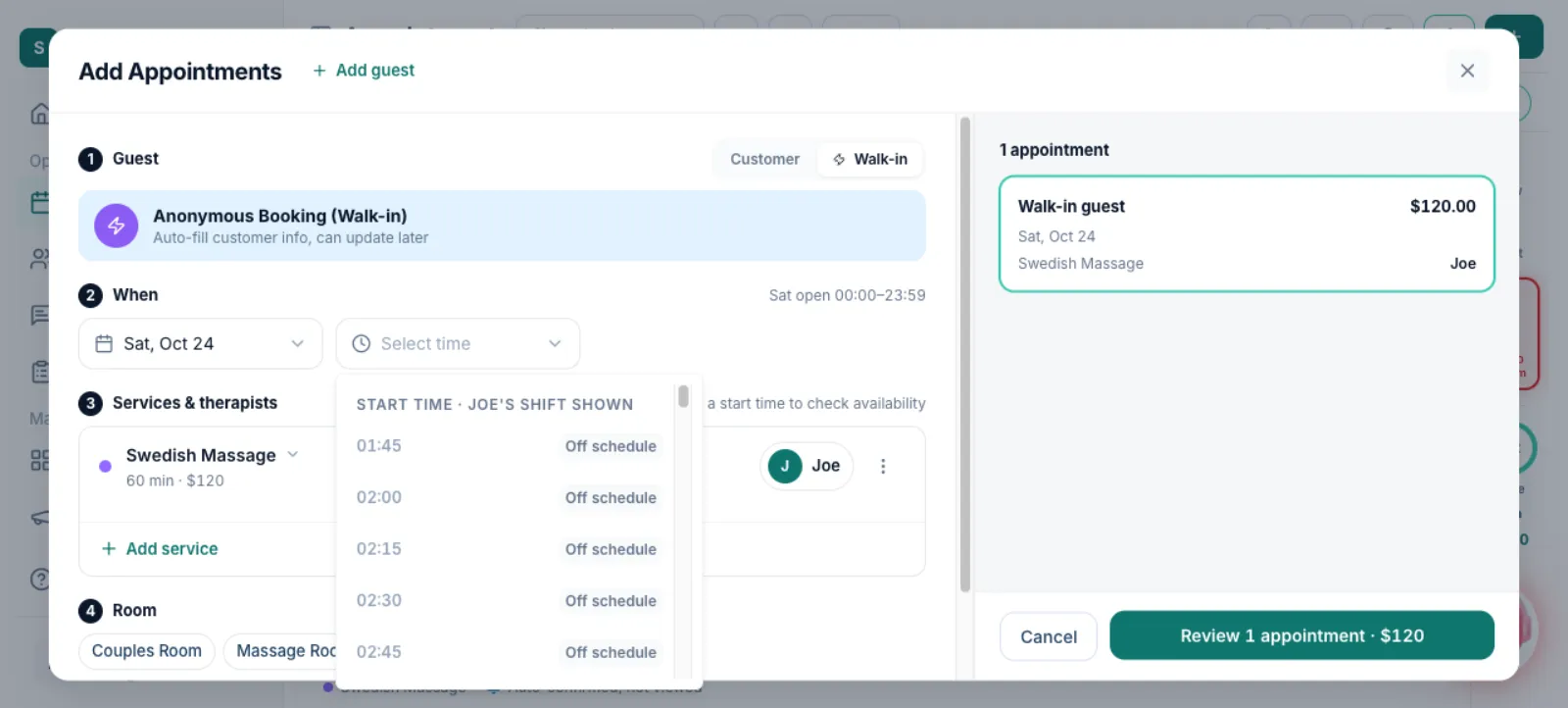Select the Walk-in guest appointment card
Screen dimensions: 1568x708
(x=1247, y=234)
